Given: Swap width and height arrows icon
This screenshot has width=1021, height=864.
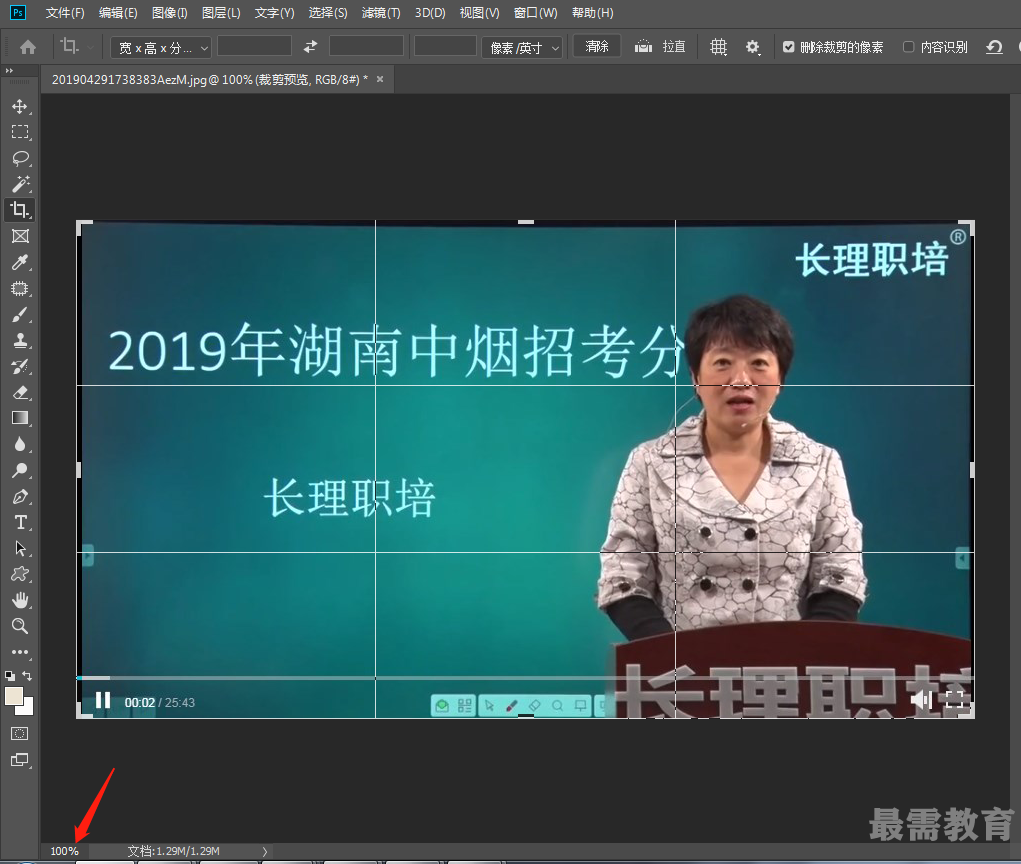Looking at the screenshot, I should pyautogui.click(x=311, y=47).
